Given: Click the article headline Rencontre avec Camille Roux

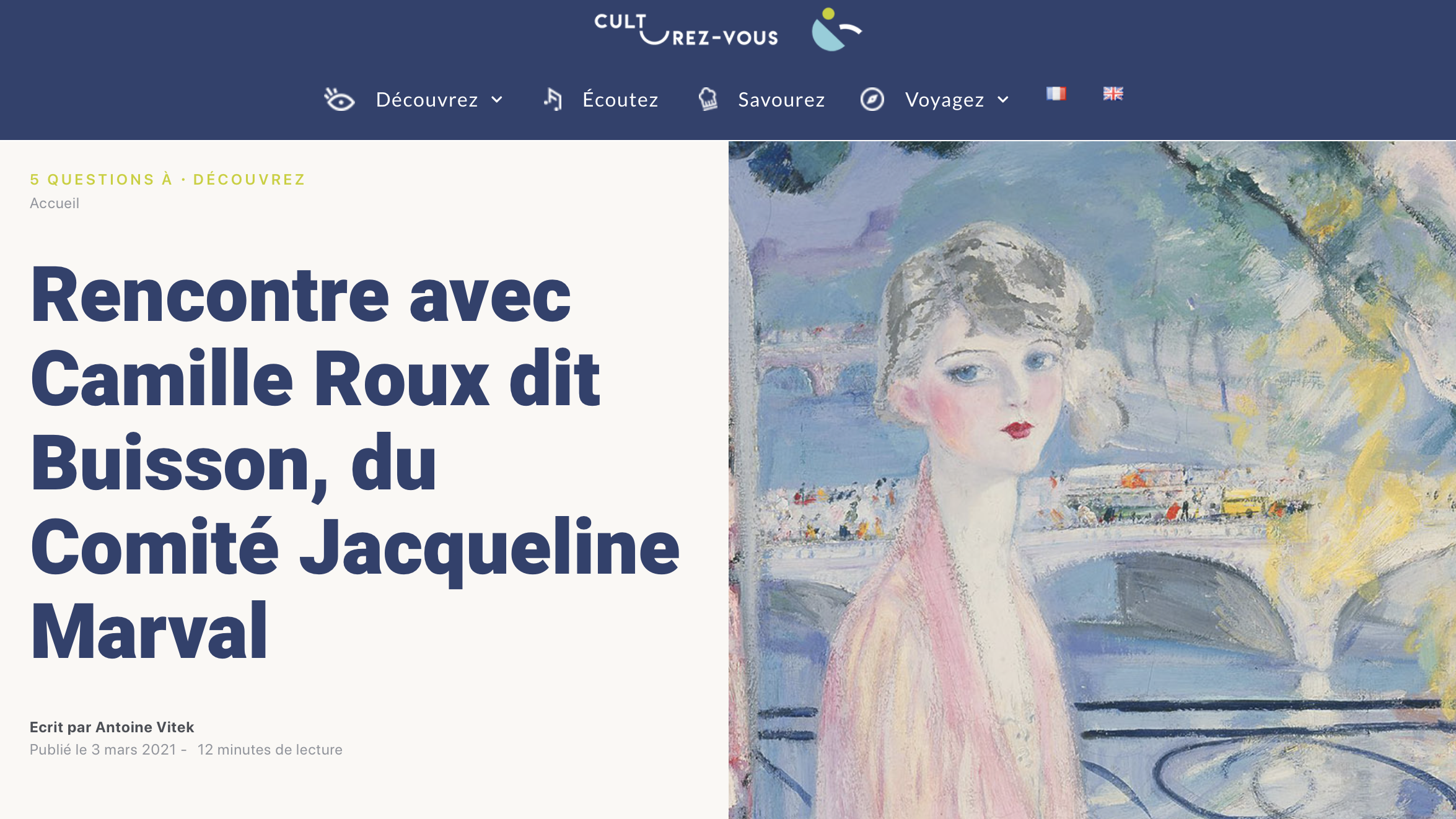Looking at the screenshot, I should [x=355, y=462].
